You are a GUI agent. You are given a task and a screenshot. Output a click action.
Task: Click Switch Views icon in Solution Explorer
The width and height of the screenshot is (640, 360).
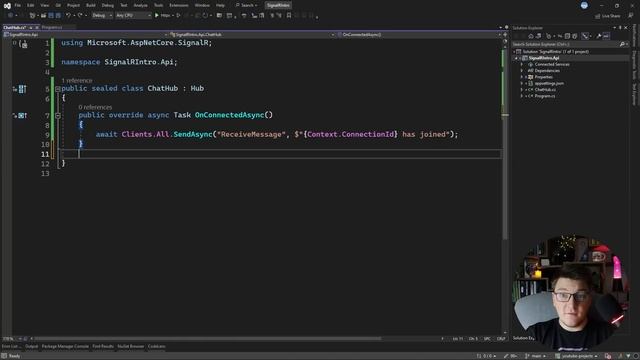[x=539, y=36]
